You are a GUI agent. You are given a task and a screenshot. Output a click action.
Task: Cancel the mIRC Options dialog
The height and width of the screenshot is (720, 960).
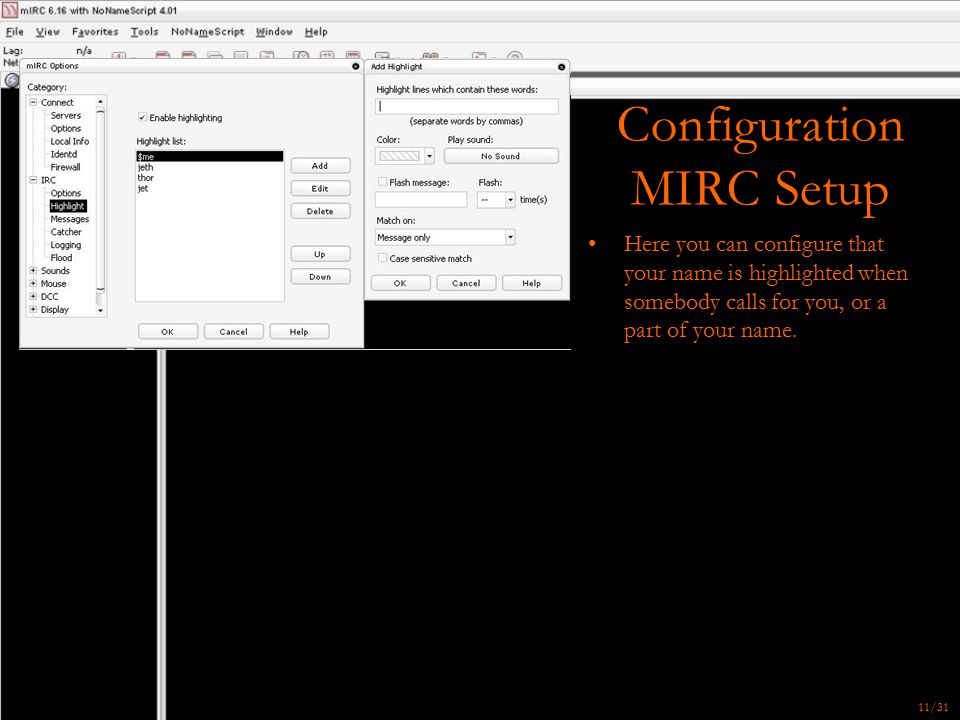pos(233,332)
